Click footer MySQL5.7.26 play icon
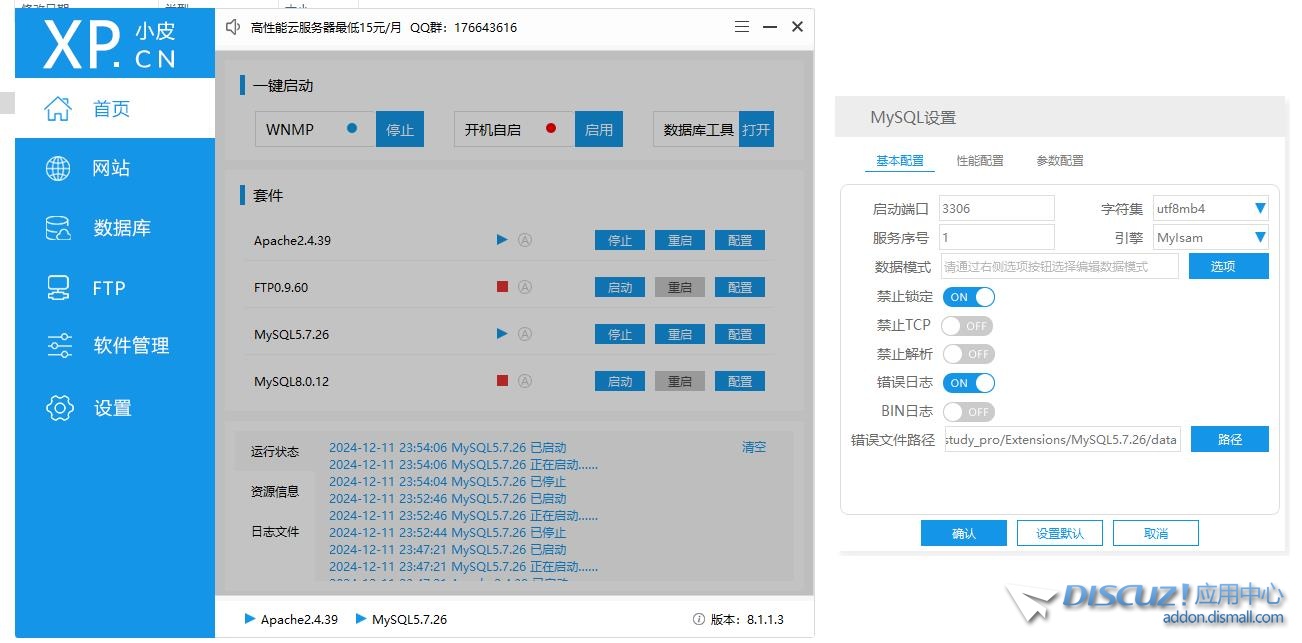Screen dimensions: 1302x643 coord(361,619)
